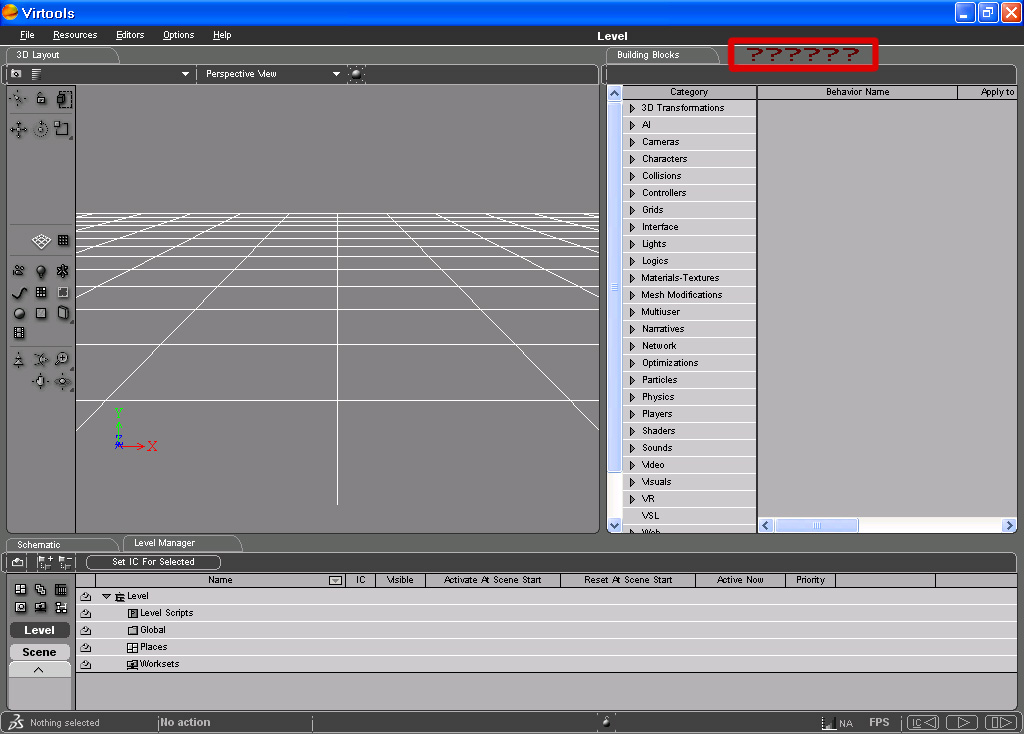Viewport: 1024px width, 734px height.
Task: Select the move/translate tool
Action: [18, 129]
